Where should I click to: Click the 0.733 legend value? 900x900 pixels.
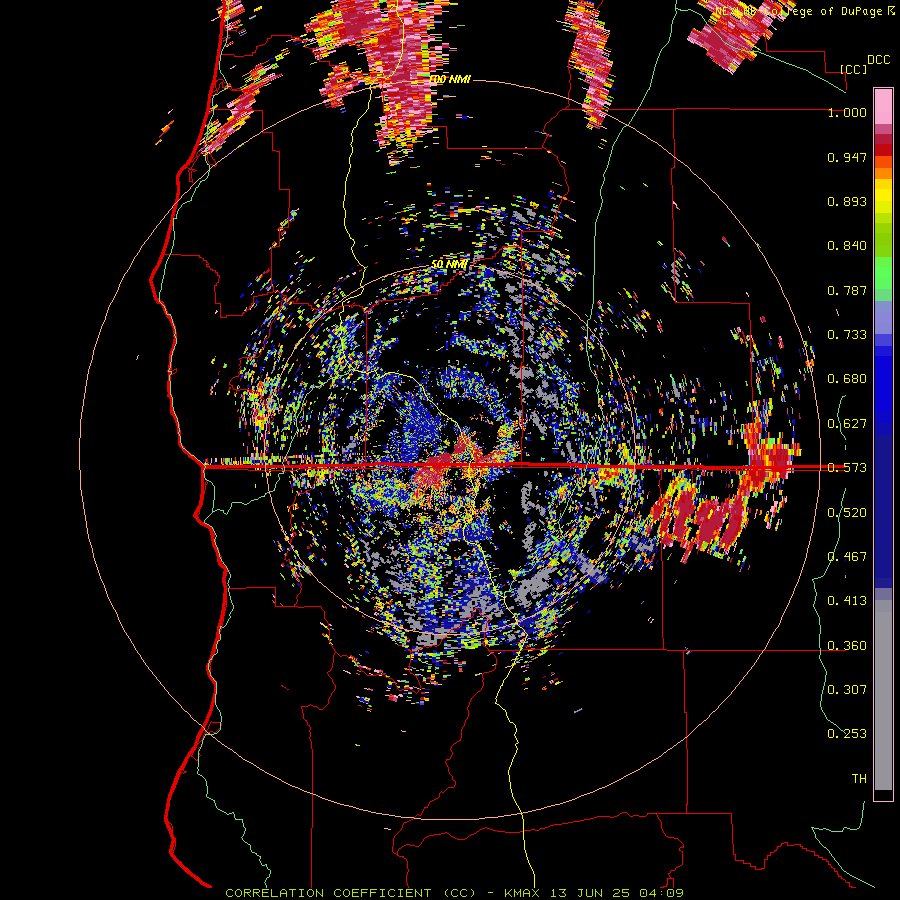[x=847, y=335]
